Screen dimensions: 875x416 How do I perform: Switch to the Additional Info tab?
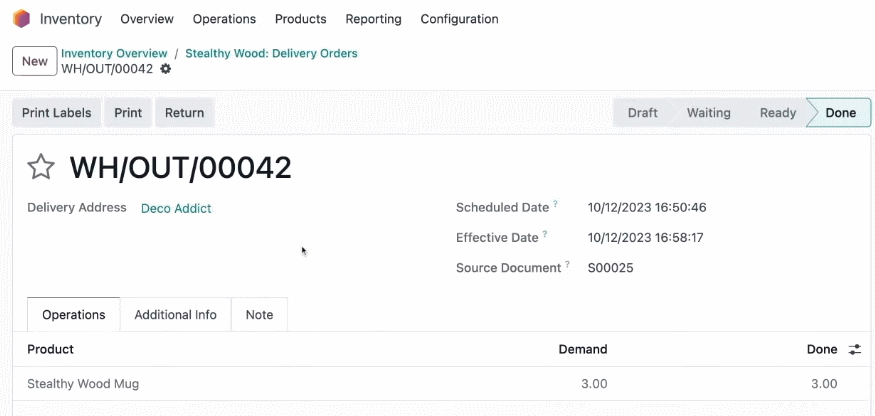point(175,314)
